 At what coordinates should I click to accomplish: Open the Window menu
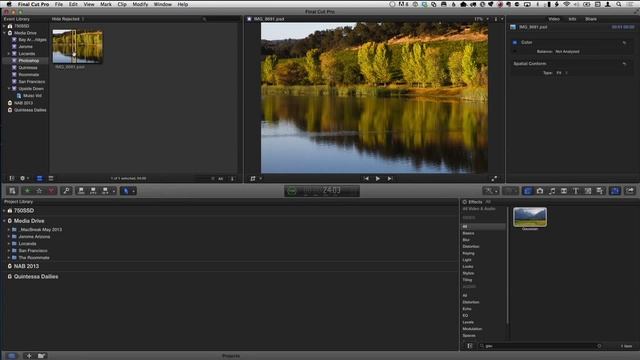162,4
